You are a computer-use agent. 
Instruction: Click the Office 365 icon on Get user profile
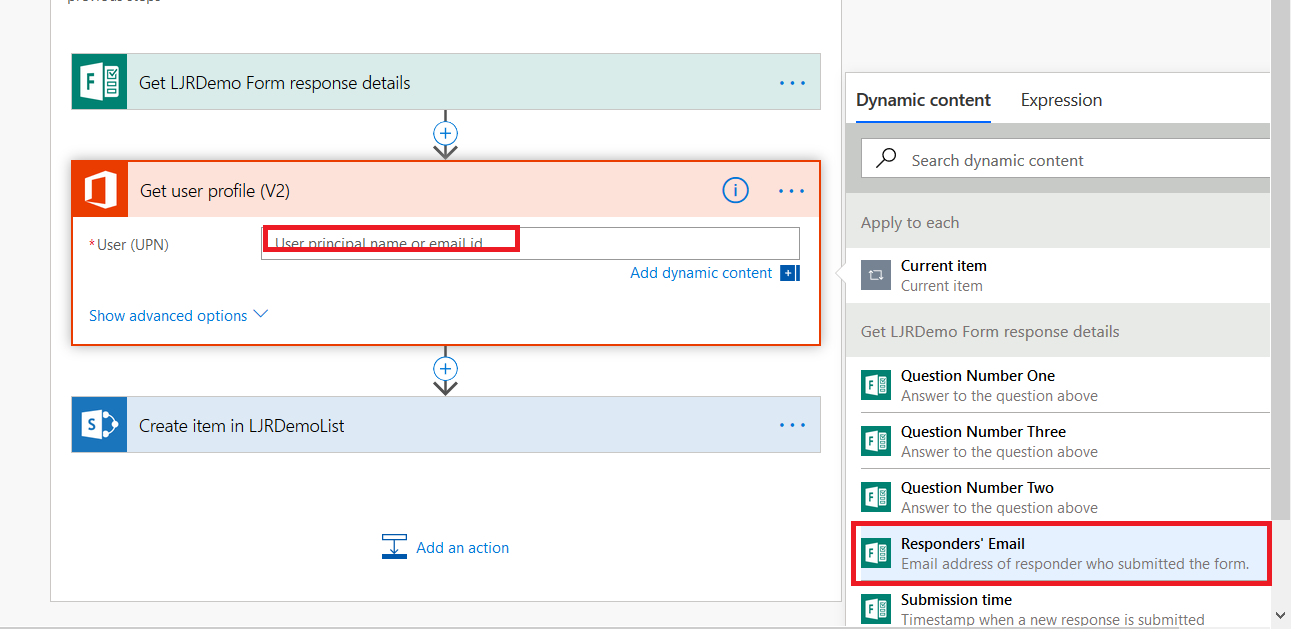(x=100, y=190)
